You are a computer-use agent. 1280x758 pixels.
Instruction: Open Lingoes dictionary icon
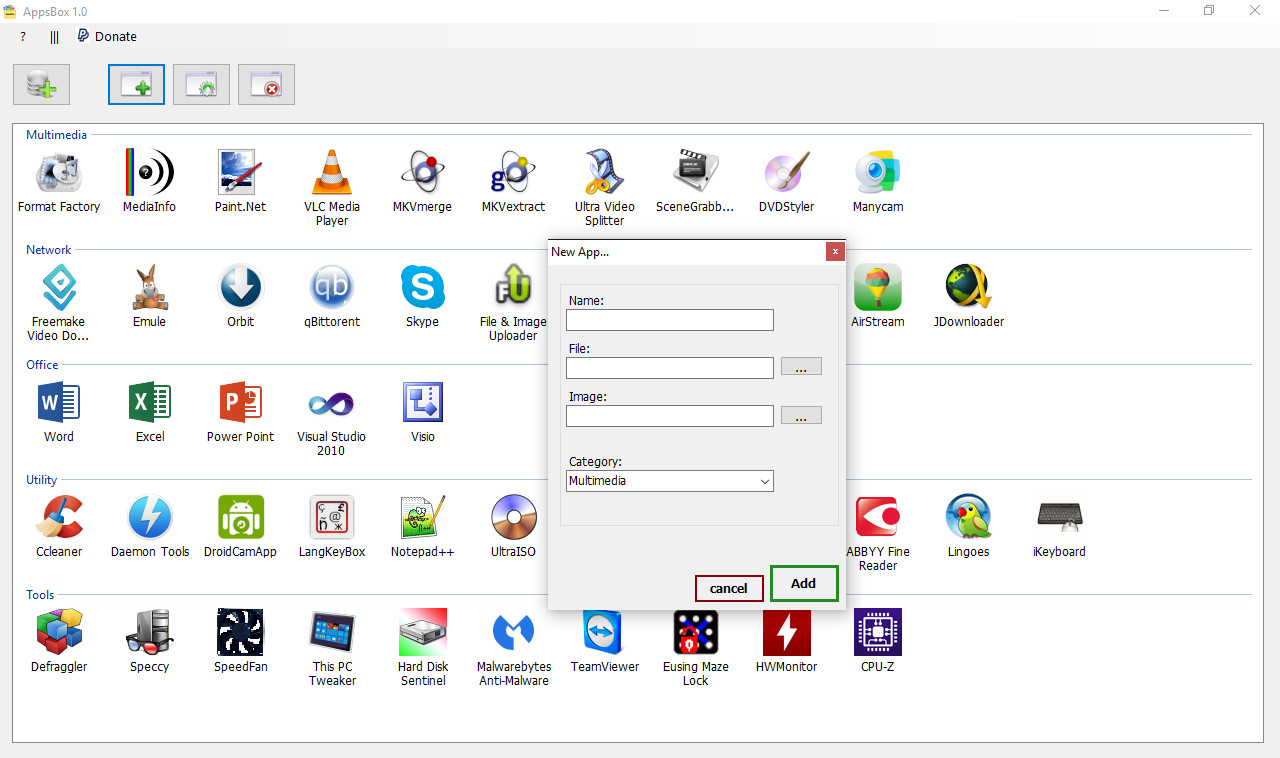pos(969,518)
